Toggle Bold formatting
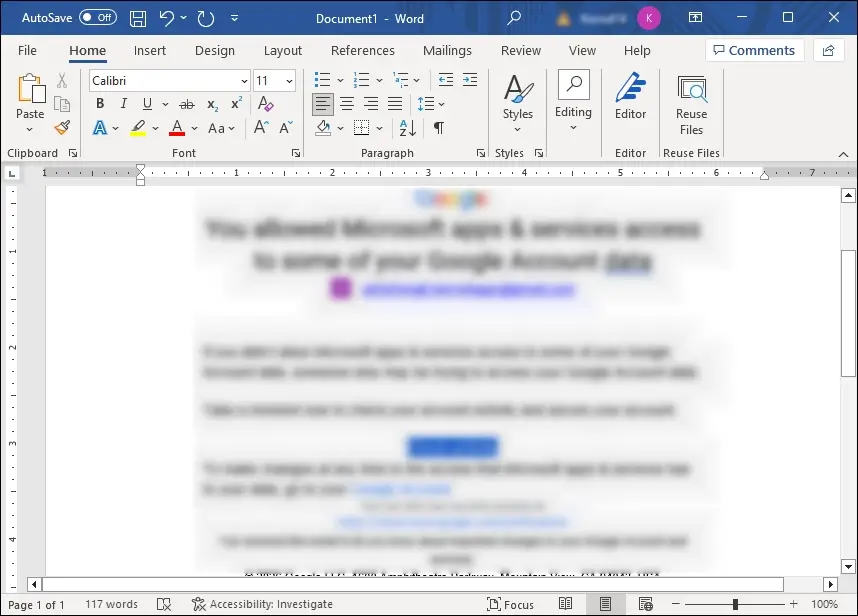Screen dimensions: 858x616 pos(100,103)
